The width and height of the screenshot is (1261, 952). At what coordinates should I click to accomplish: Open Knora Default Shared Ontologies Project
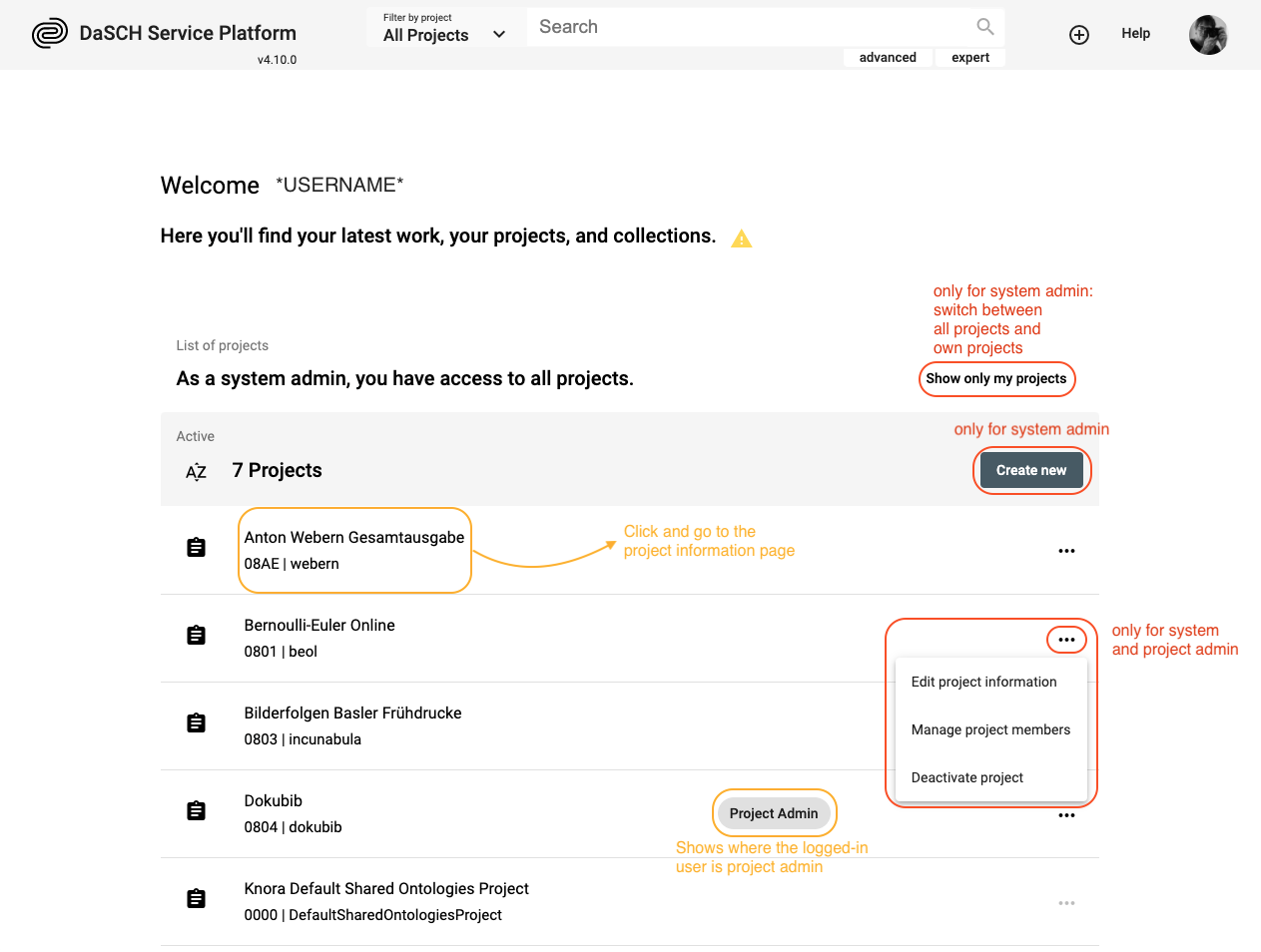point(386,889)
